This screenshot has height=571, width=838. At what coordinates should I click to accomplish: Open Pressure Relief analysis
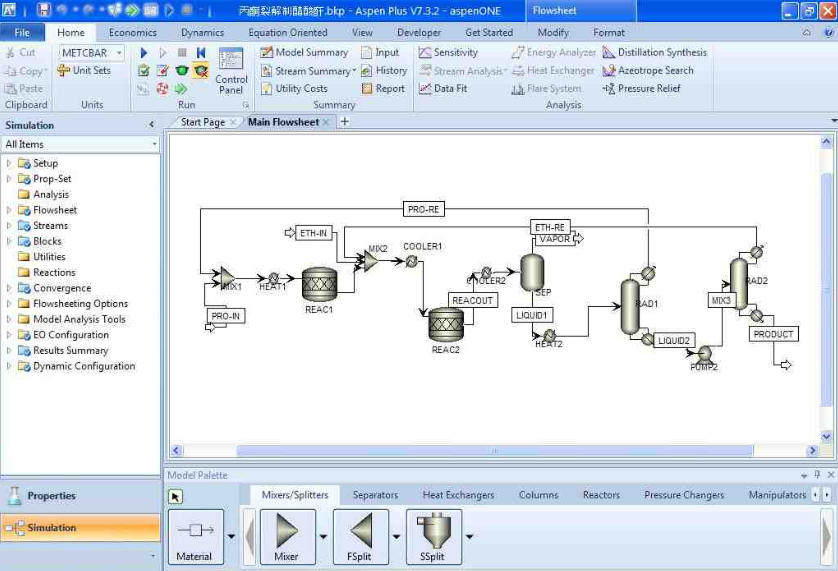[641, 89]
